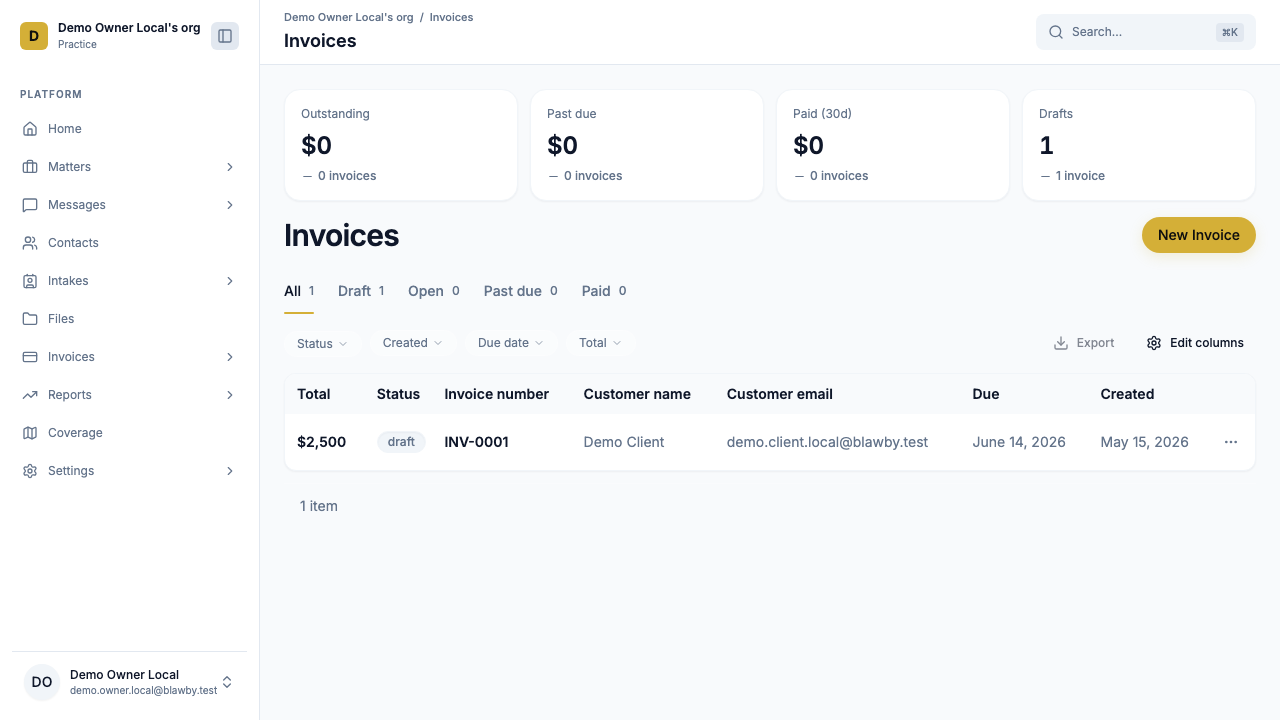This screenshot has width=1280, height=720.
Task: Click customer name Demo Client
Action: click(x=624, y=442)
